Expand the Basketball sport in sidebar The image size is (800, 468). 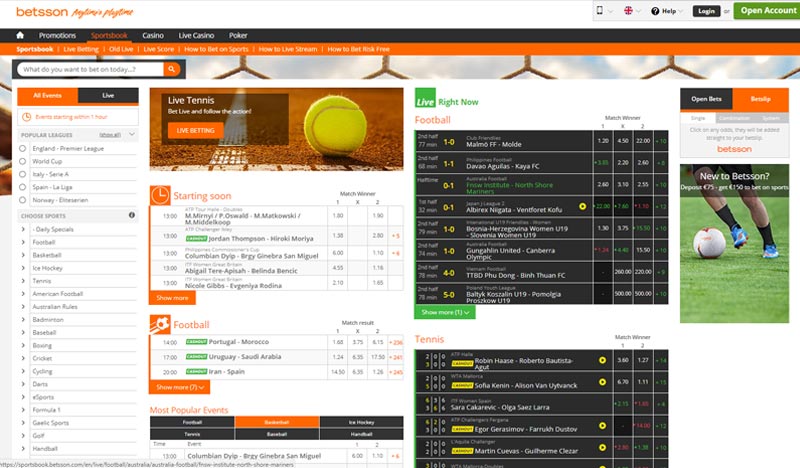tap(23, 255)
